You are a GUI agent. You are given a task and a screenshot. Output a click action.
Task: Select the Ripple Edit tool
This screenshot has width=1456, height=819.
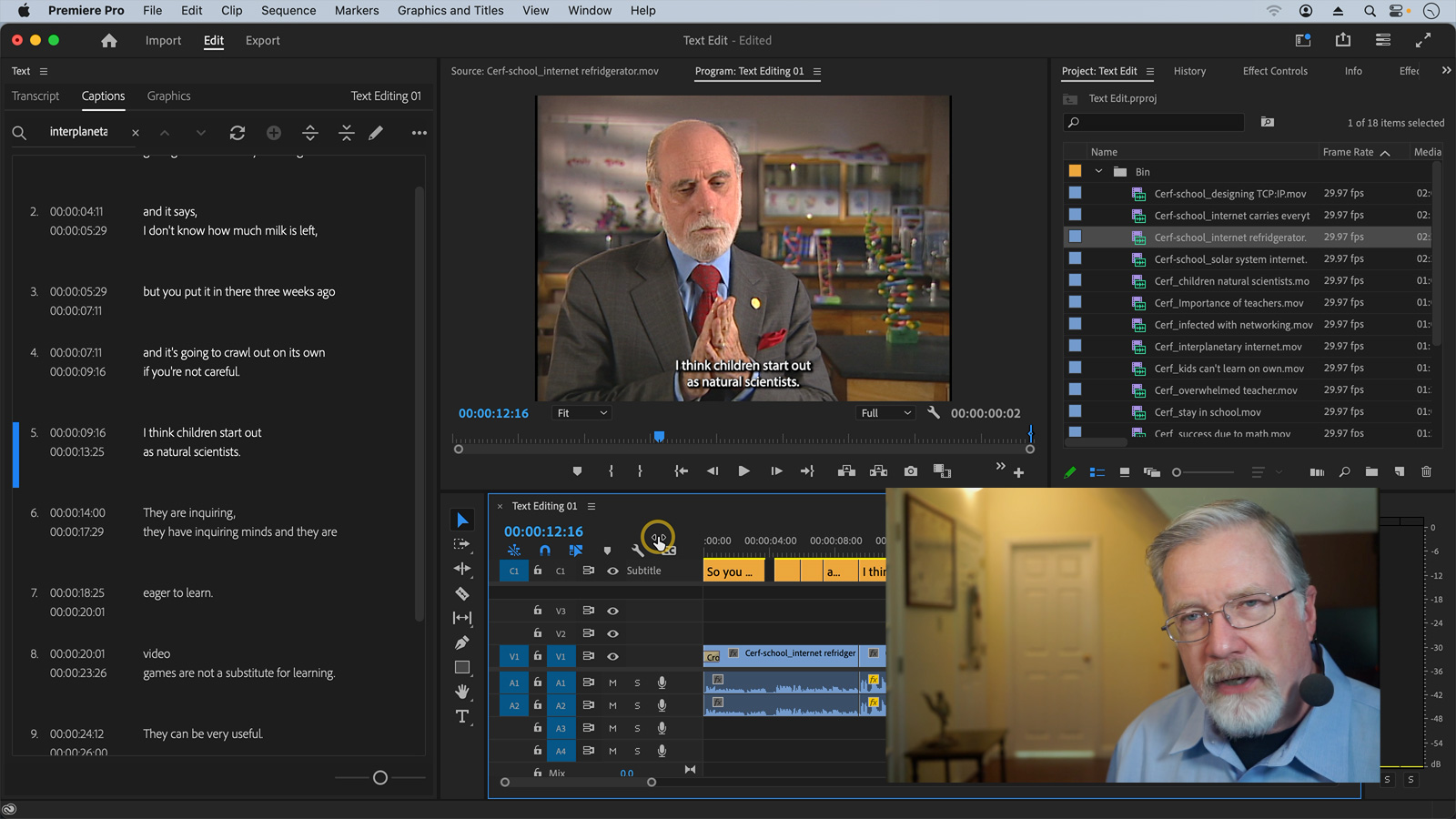click(462, 569)
